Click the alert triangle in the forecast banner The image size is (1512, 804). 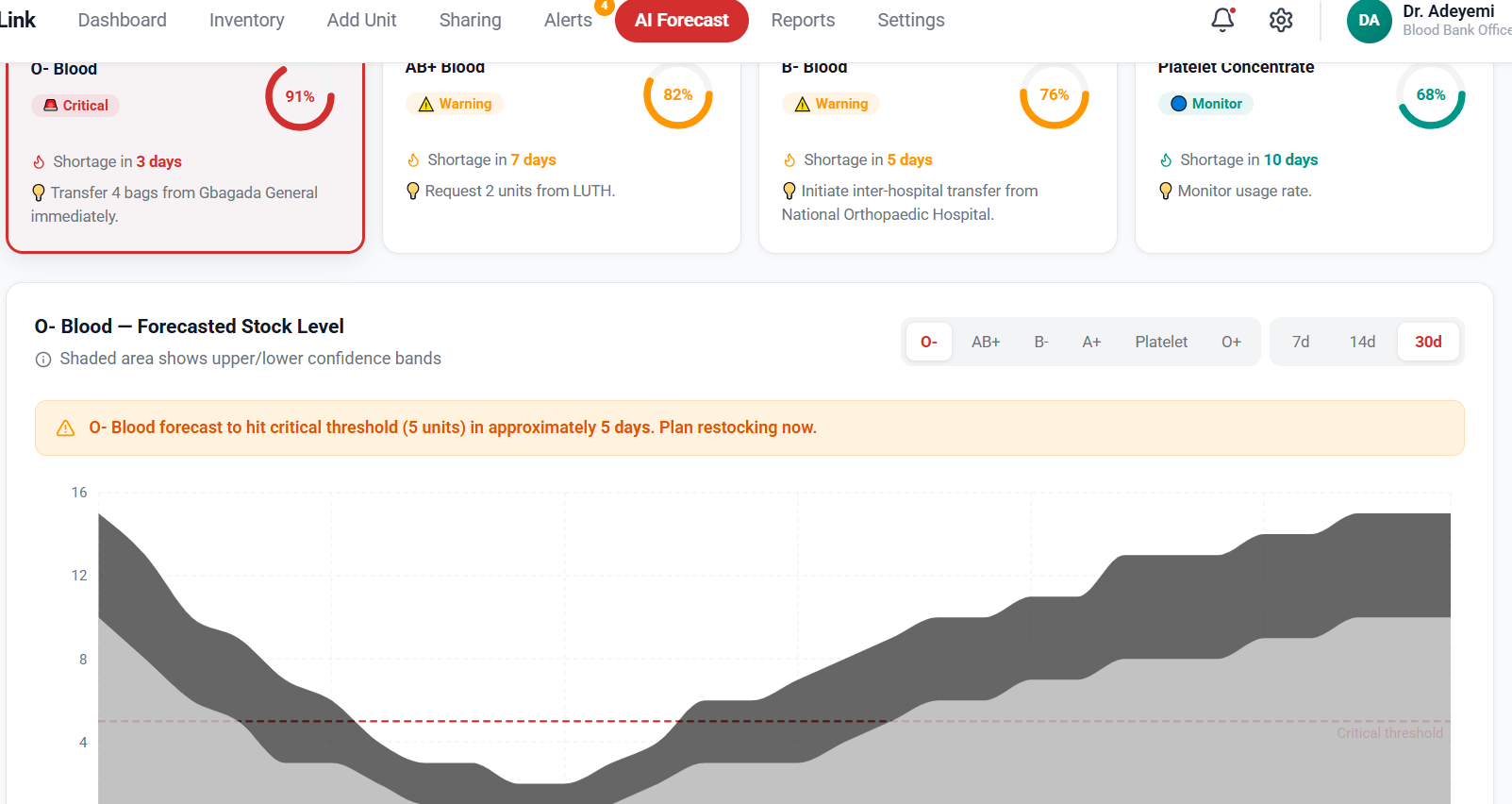click(x=65, y=428)
